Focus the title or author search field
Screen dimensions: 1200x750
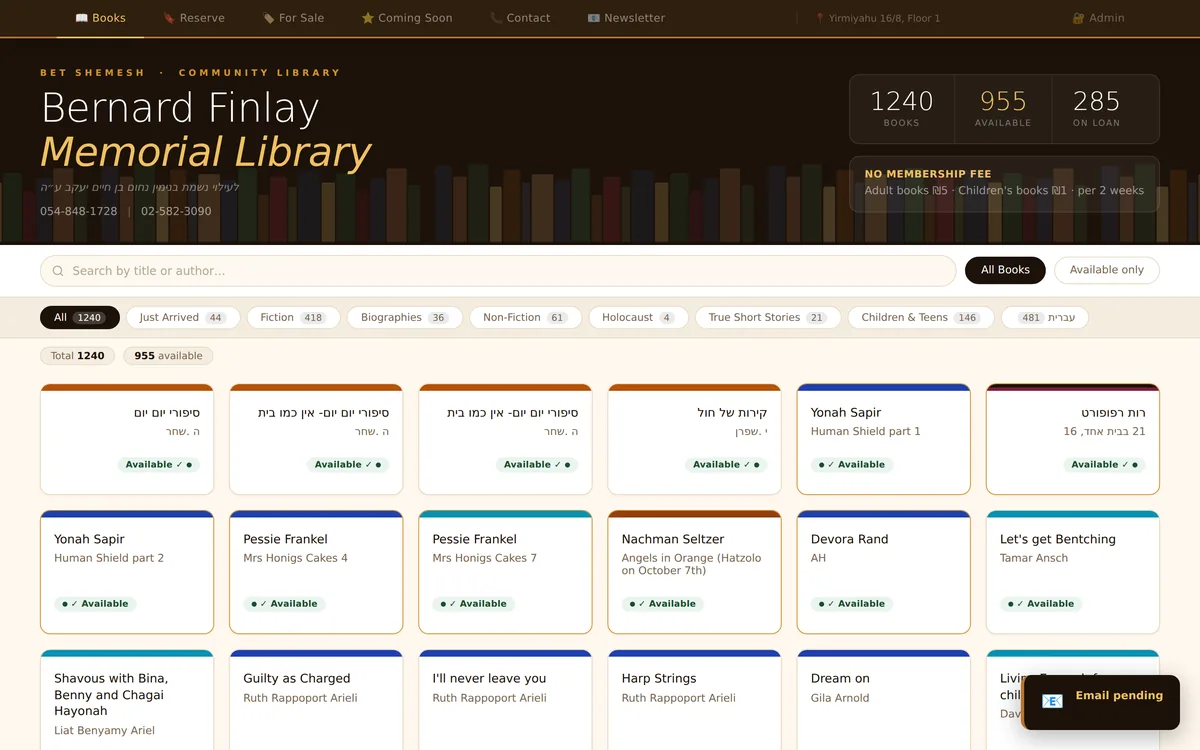498,271
